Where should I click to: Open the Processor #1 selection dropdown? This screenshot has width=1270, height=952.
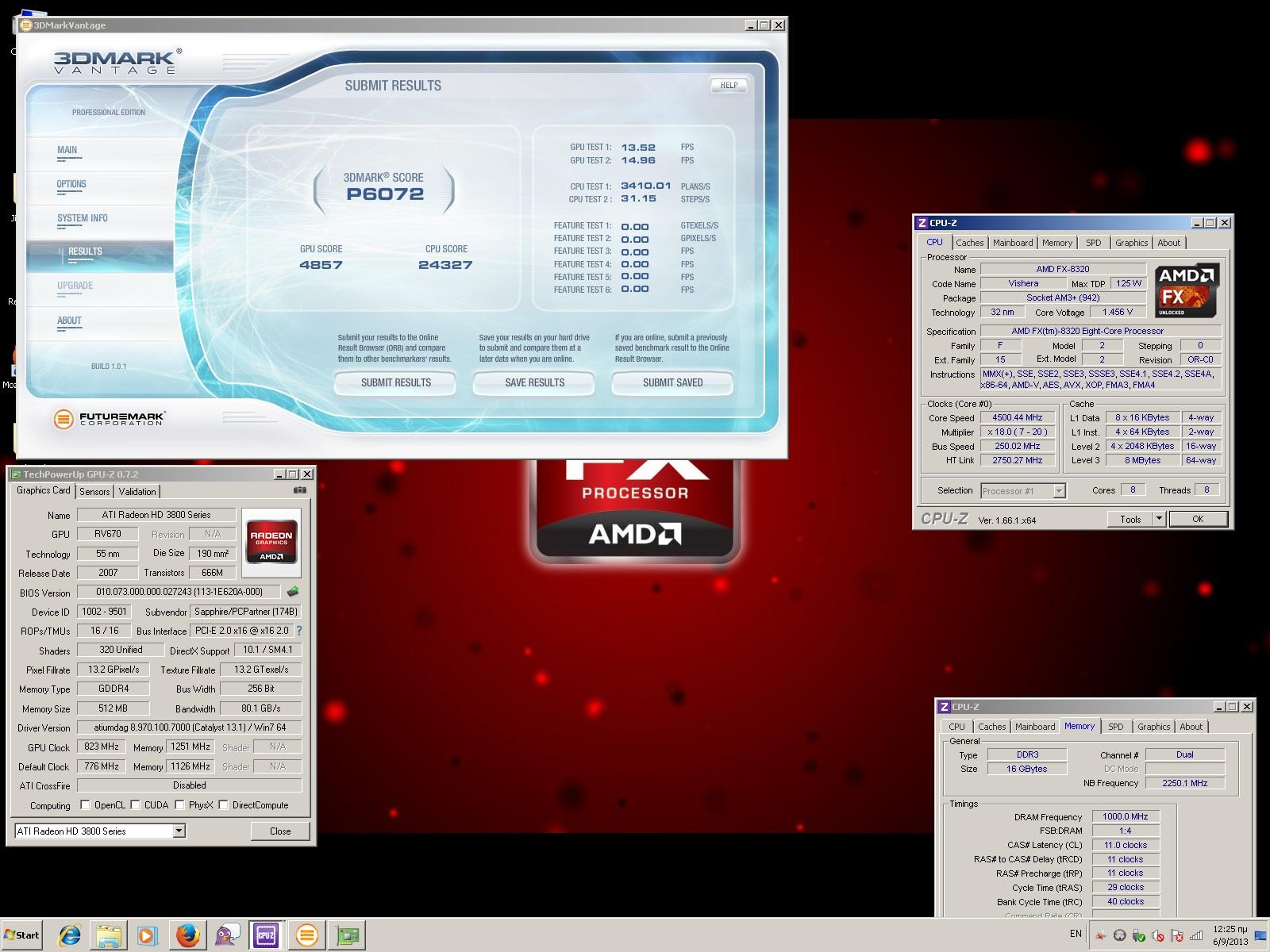1059,491
